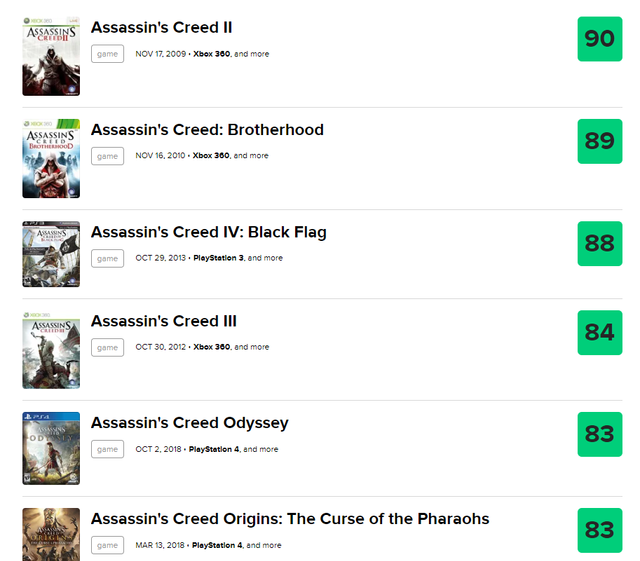Screen dimensions: 640x561
Task: Open the Assassin's Creed III cover thumbnail
Action: pos(51,350)
